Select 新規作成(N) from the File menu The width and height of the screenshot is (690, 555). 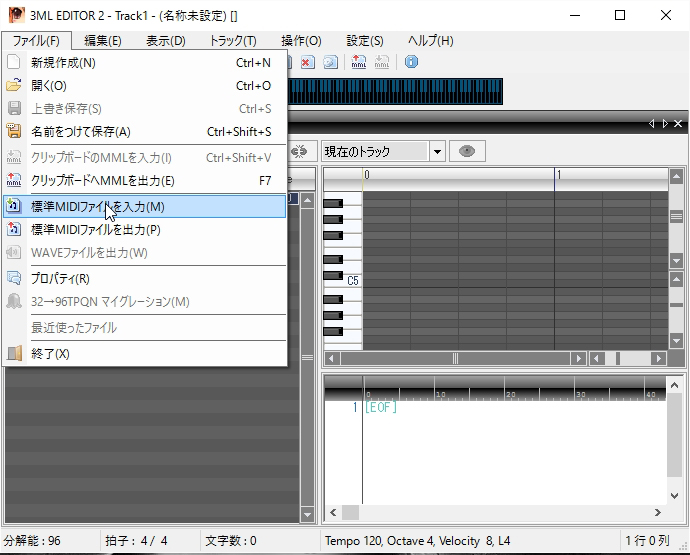pos(144,62)
